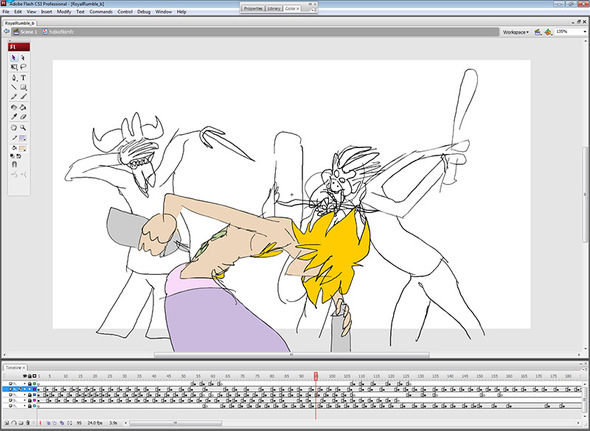Screen dimensions: 590x431
Task: Open the fill color swatch
Action: tap(23, 148)
